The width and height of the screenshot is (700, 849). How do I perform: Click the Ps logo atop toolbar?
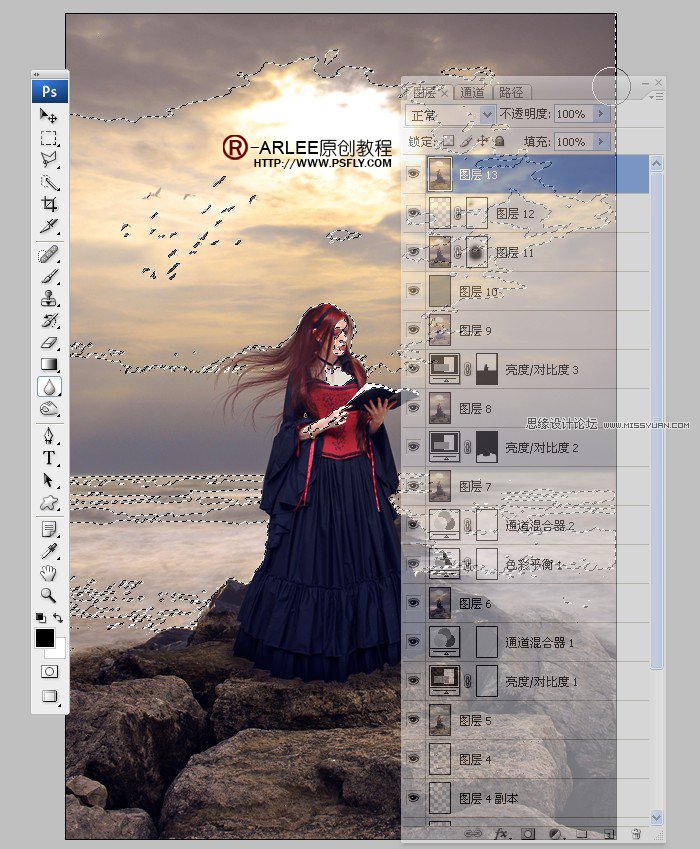[x=50, y=92]
